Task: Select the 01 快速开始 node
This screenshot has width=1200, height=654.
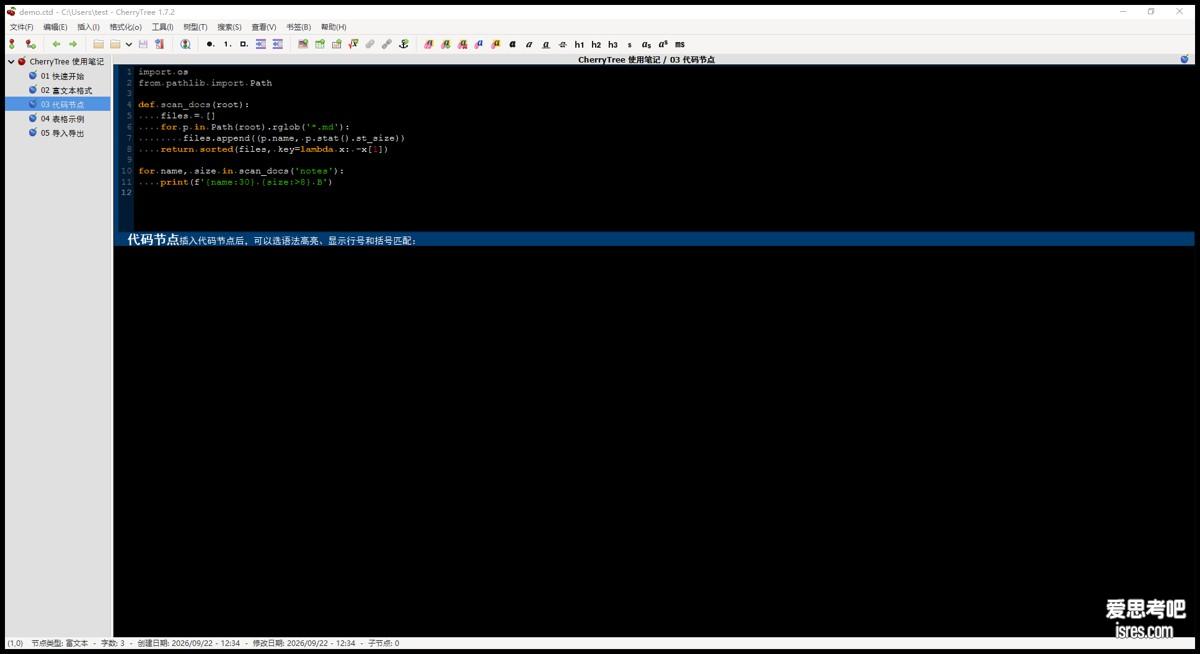Action: coord(62,76)
